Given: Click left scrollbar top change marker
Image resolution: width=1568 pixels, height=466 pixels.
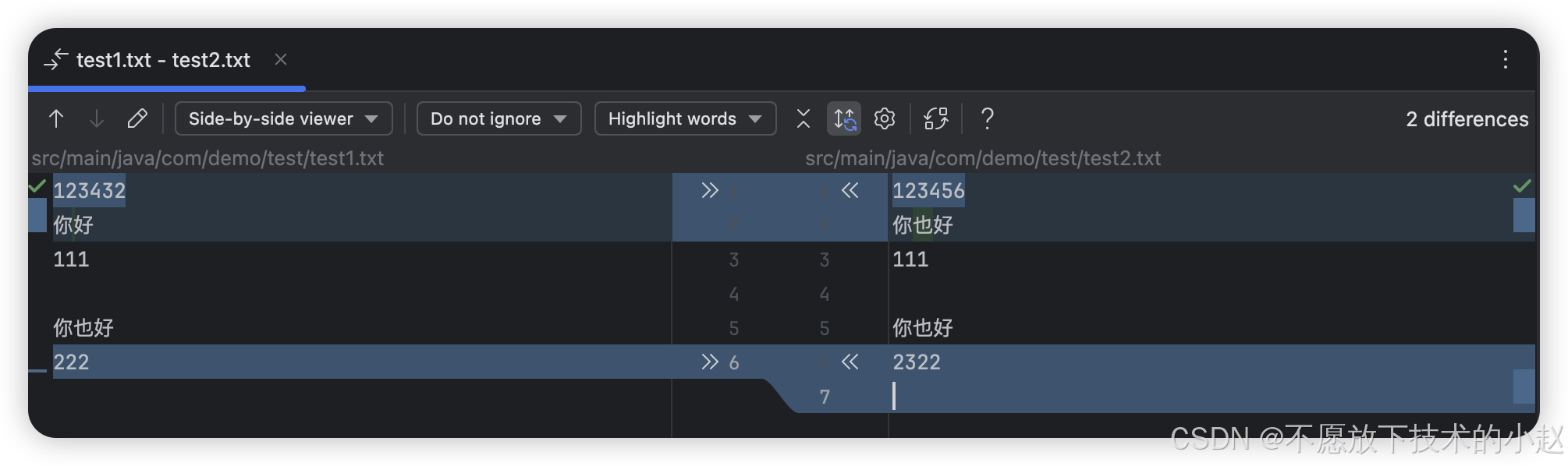Looking at the screenshot, I should click(37, 215).
